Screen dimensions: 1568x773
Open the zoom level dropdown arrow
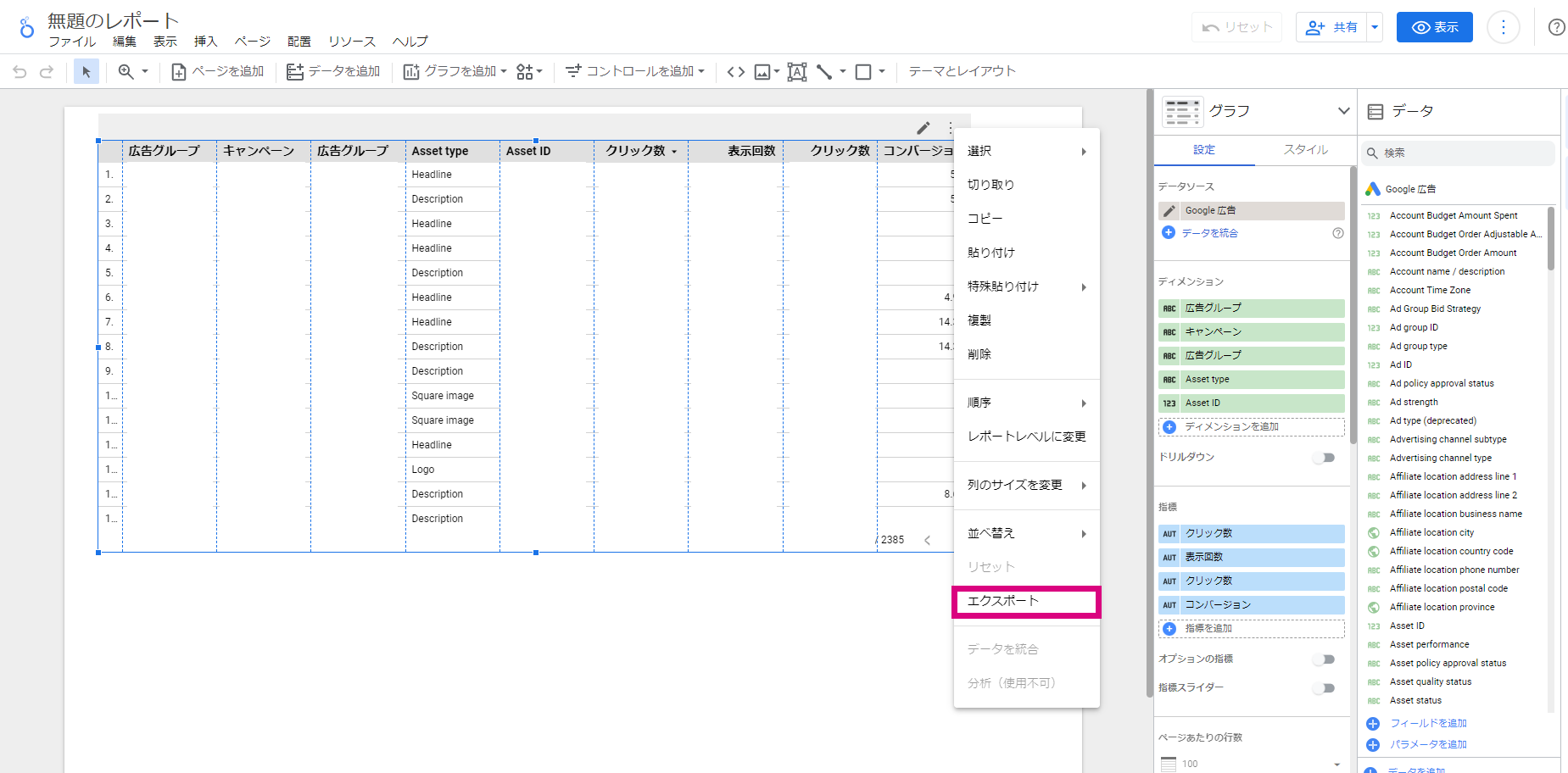tap(145, 72)
